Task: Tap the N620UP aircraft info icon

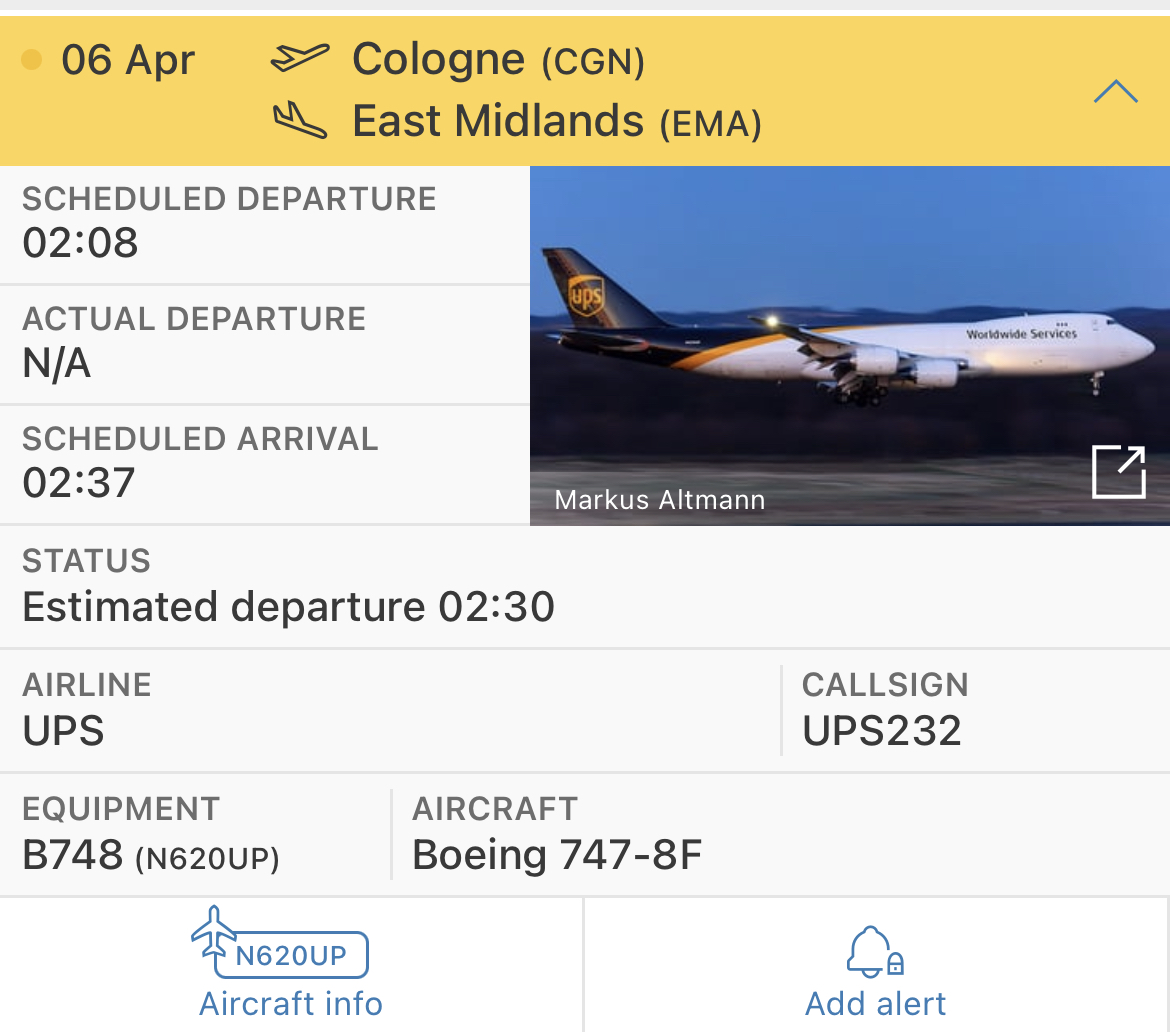Action: click(280, 944)
